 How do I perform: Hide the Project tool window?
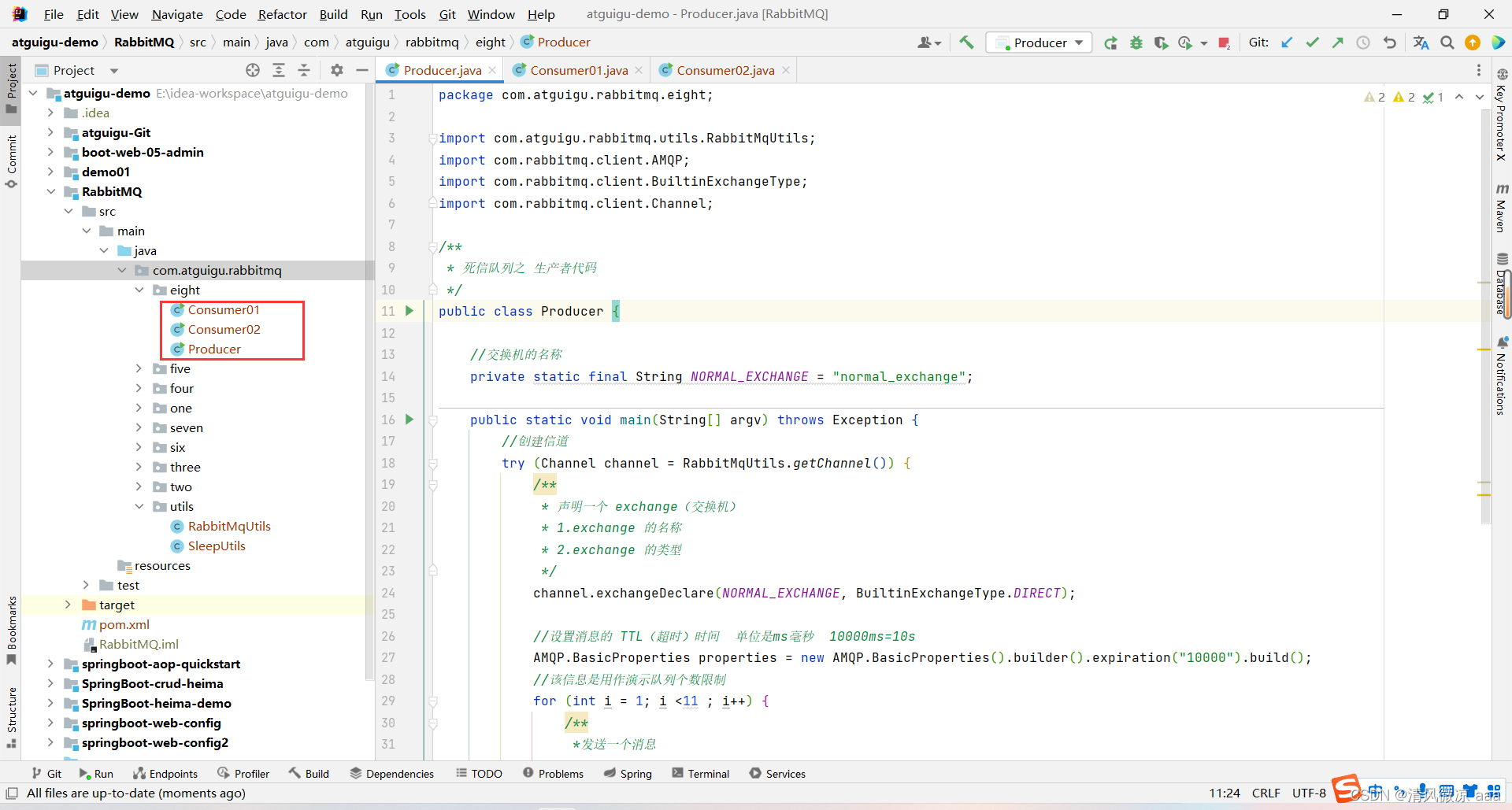click(362, 70)
